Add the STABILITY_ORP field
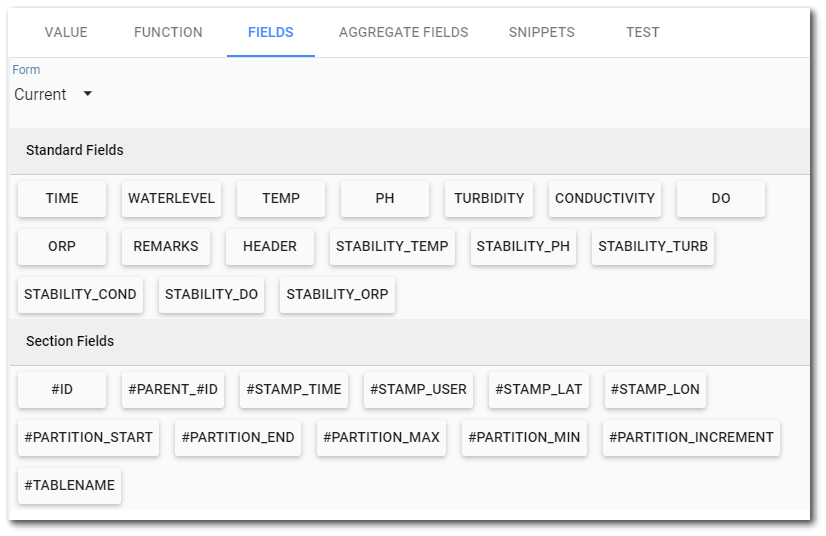The image size is (826, 536). coord(337,295)
